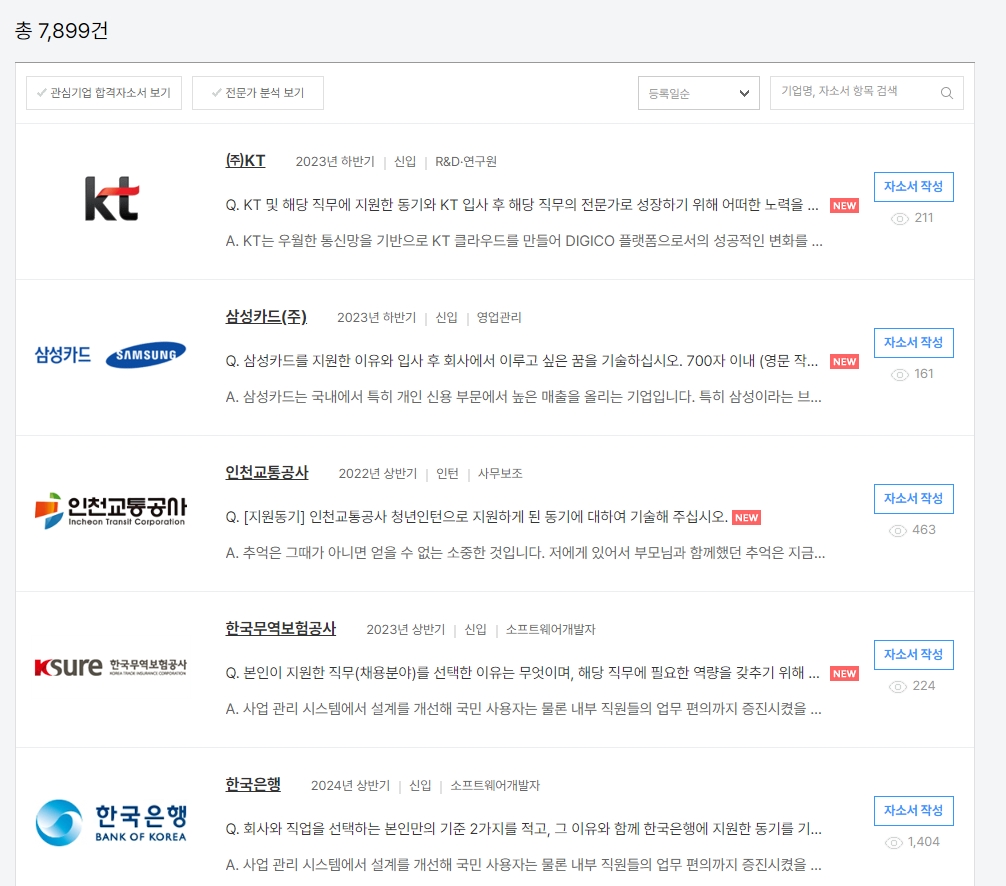
Task: Click 소프트웨어개발자 label in 한국무역보험공사 row
Action: (x=550, y=629)
